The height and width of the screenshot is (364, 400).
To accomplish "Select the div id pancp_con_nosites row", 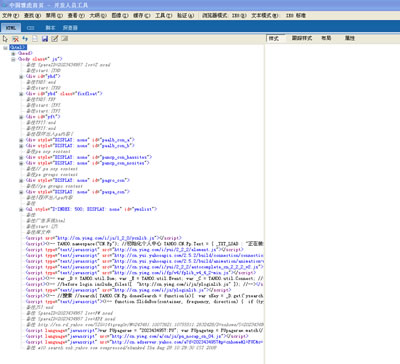I will click(88, 163).
